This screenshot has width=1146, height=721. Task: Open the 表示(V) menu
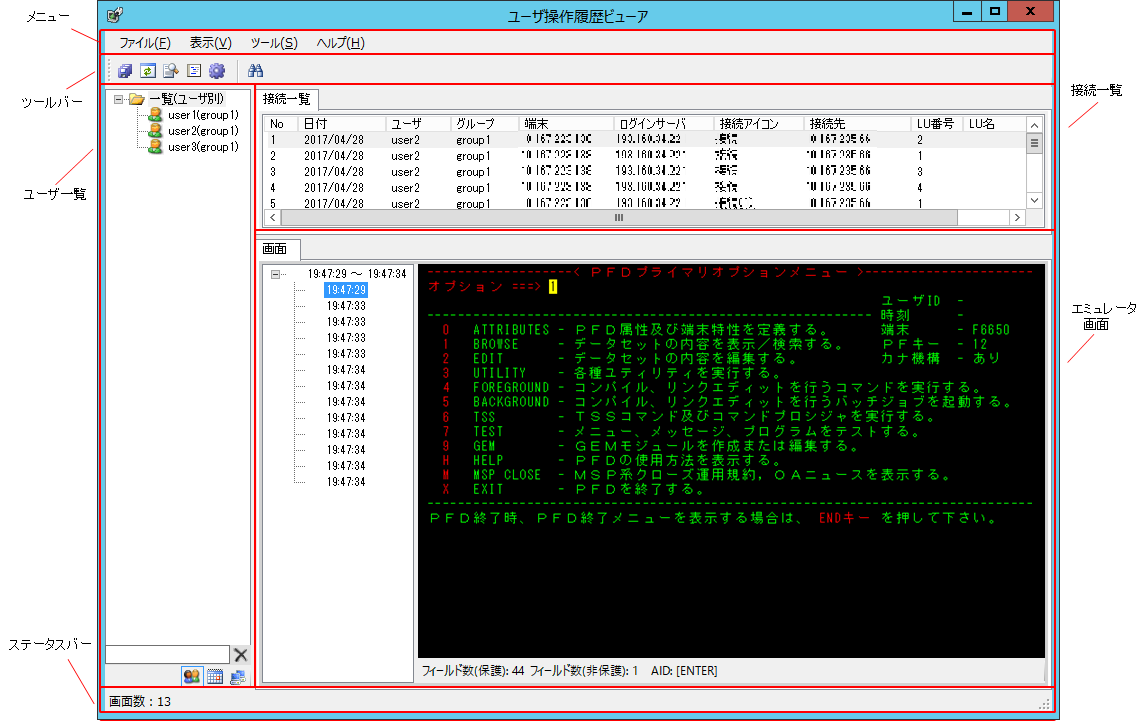pyautogui.click(x=210, y=43)
